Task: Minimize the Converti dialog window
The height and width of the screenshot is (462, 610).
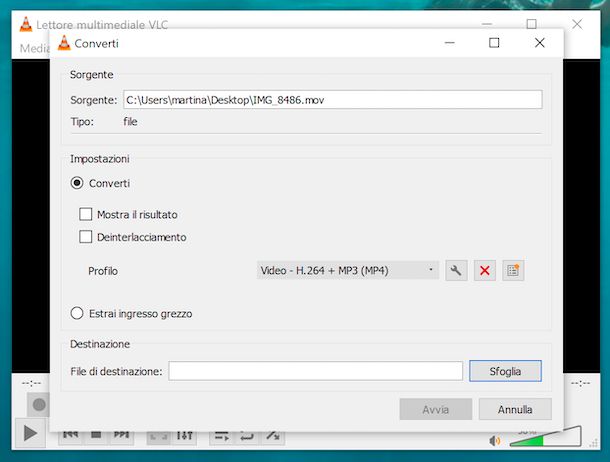Action: [450, 43]
